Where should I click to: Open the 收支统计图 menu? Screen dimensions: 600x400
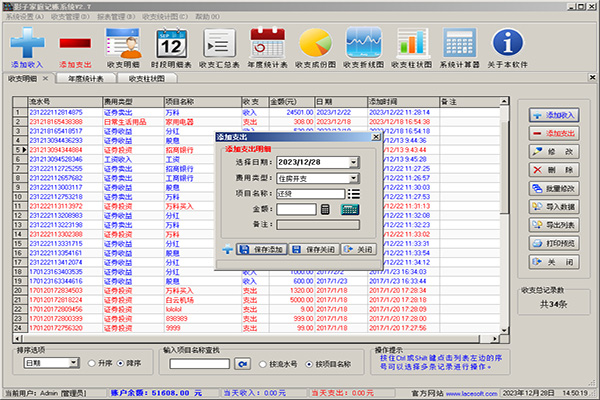[165, 16]
